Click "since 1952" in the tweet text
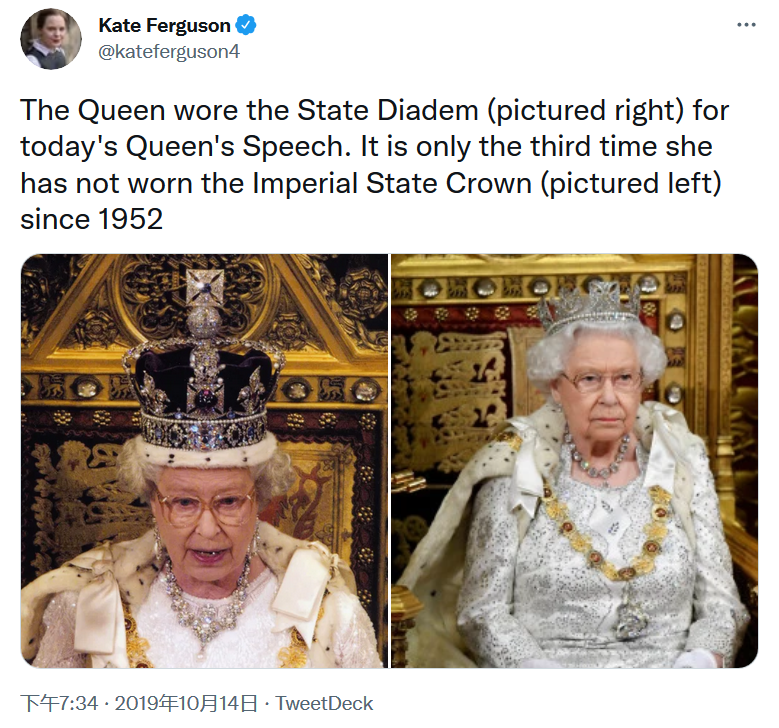779x728 pixels. tap(91, 218)
